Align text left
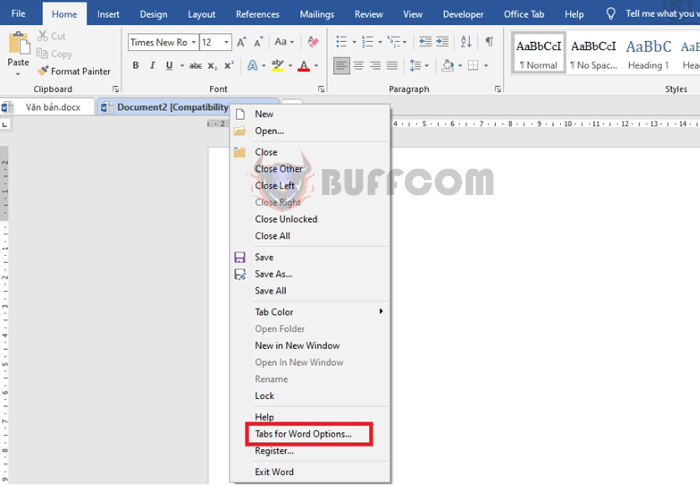The image size is (700, 486). tap(342, 66)
